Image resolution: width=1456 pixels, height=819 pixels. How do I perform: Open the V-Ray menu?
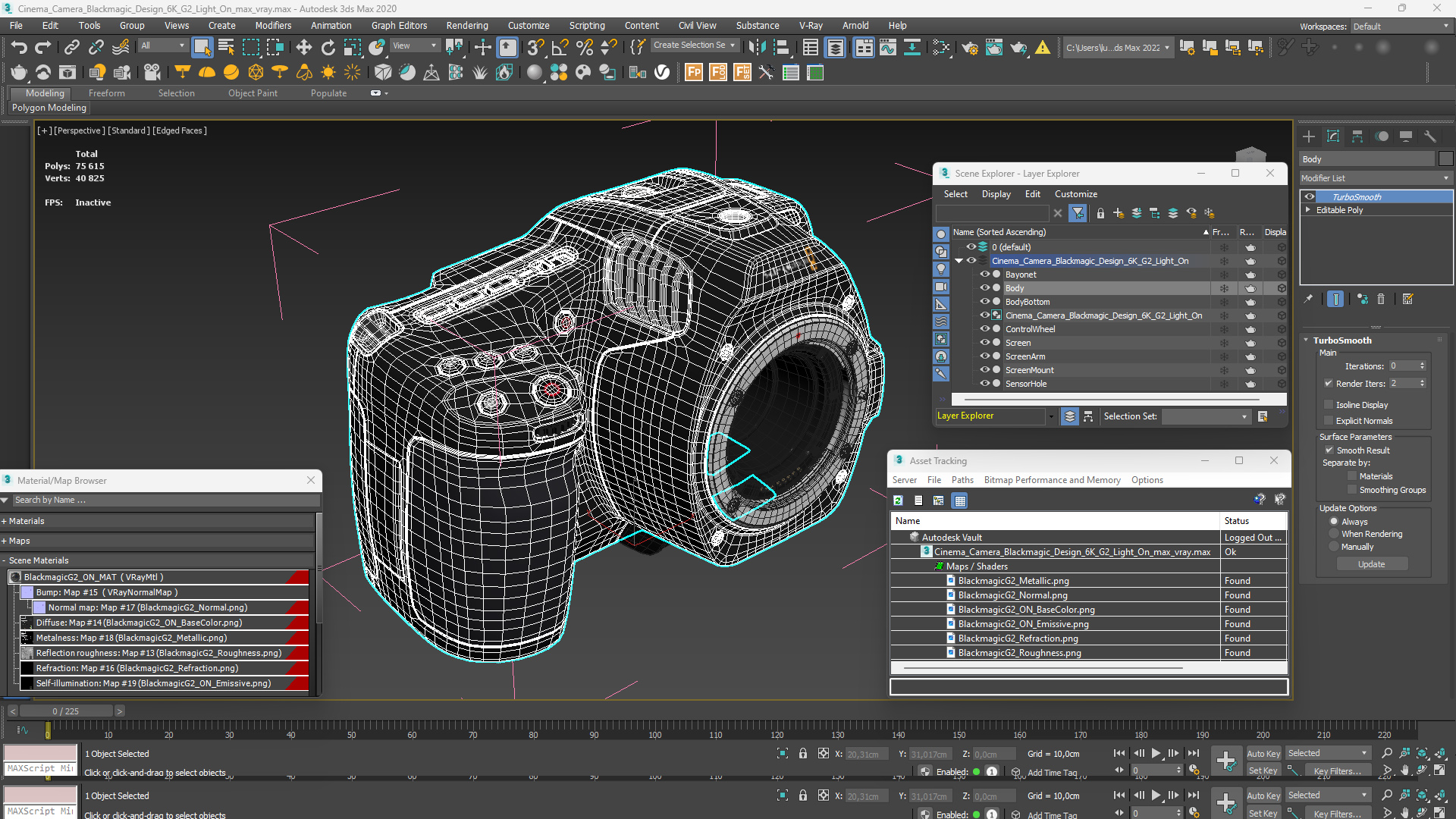click(811, 26)
